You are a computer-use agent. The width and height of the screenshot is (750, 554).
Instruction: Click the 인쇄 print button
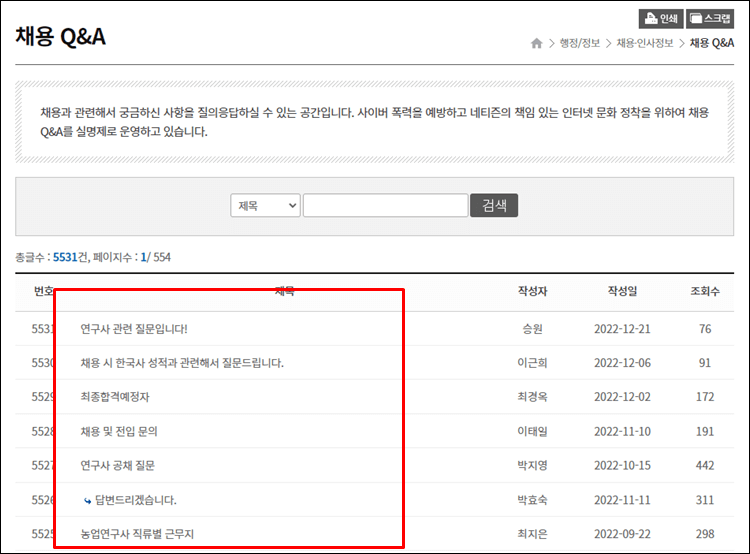pyautogui.click(x=661, y=19)
